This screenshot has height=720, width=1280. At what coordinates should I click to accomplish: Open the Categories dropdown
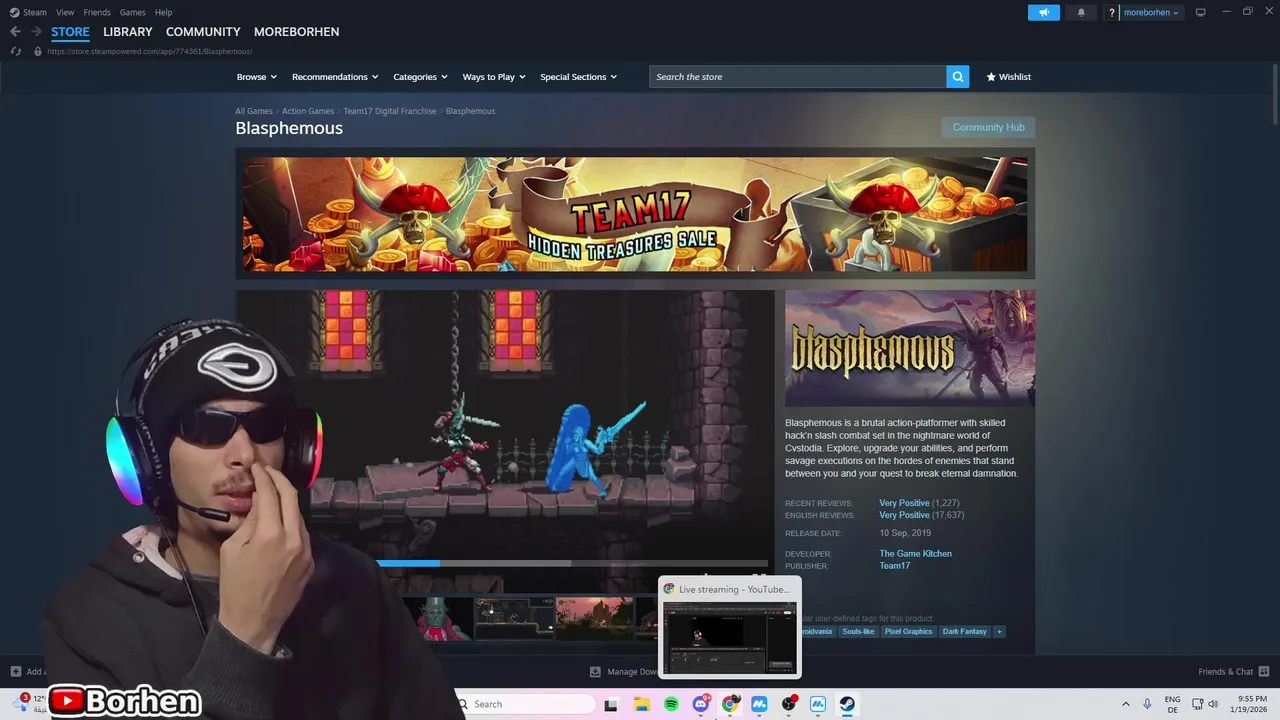pos(420,77)
